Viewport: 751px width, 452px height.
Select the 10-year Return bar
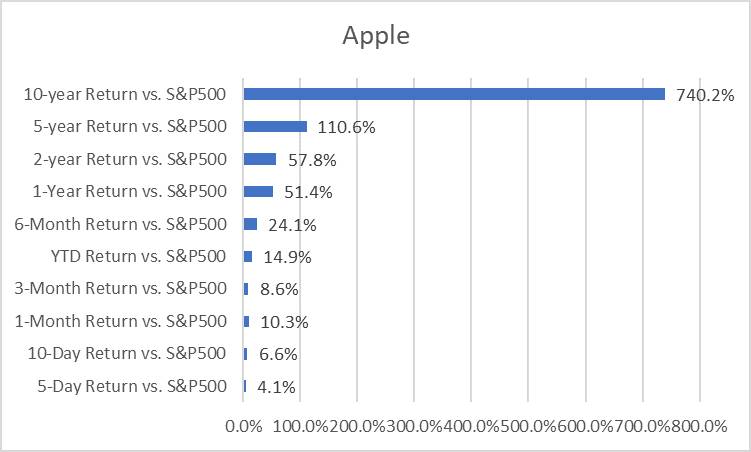454,94
